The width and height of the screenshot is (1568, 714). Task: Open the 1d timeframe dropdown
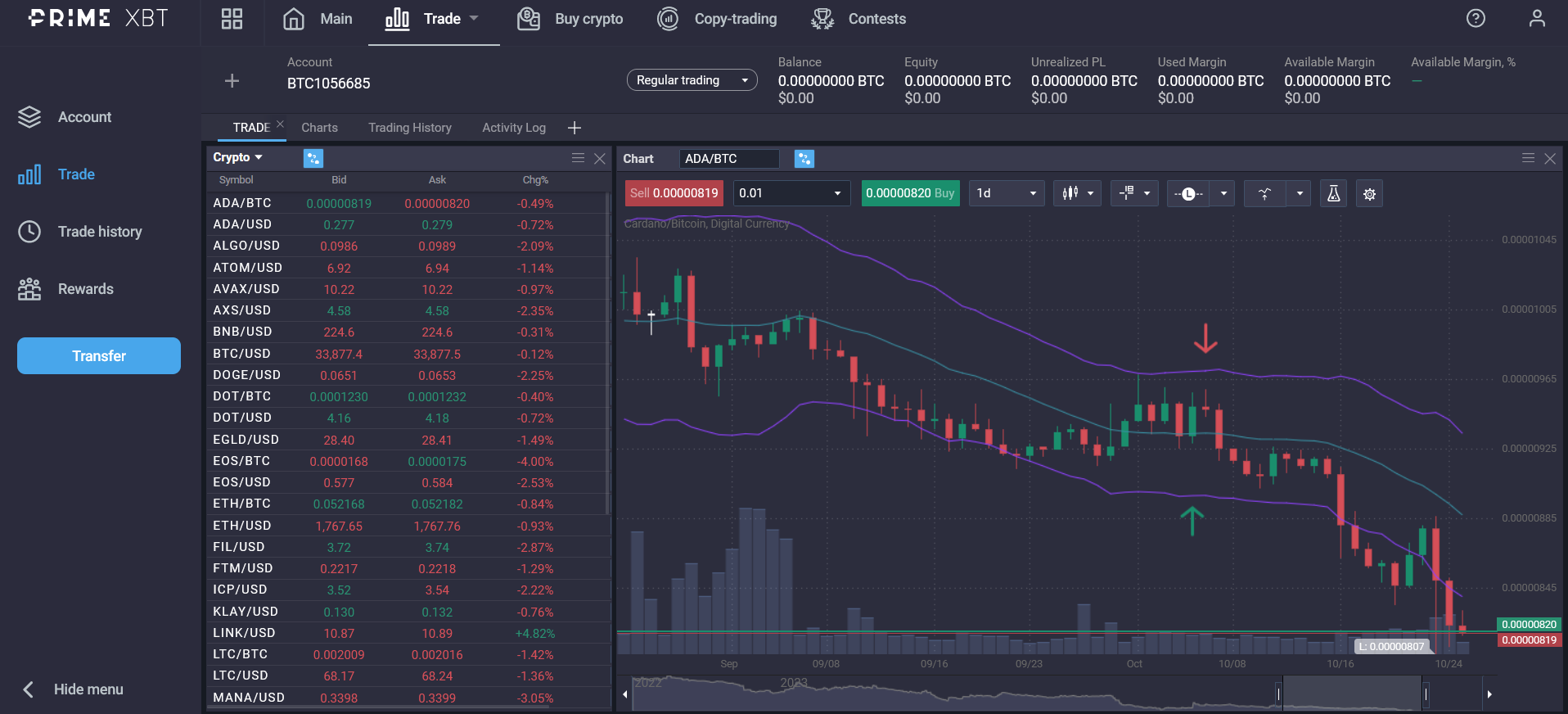pos(1007,193)
